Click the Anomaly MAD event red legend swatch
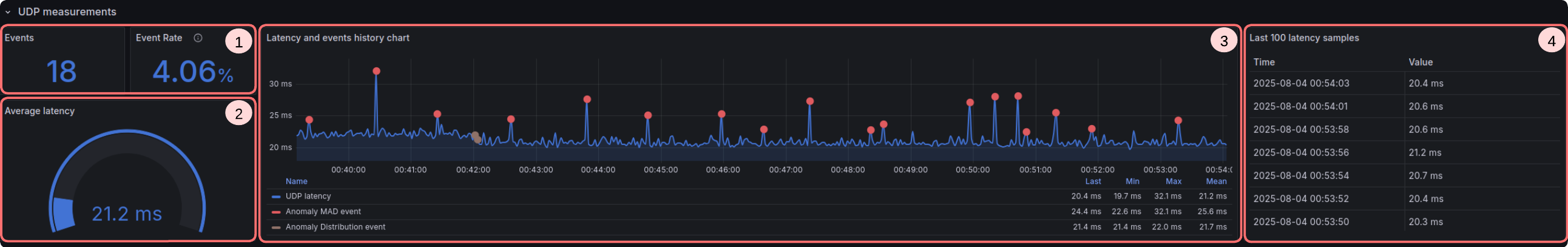The height and width of the screenshot is (247, 1568). pyautogui.click(x=275, y=212)
